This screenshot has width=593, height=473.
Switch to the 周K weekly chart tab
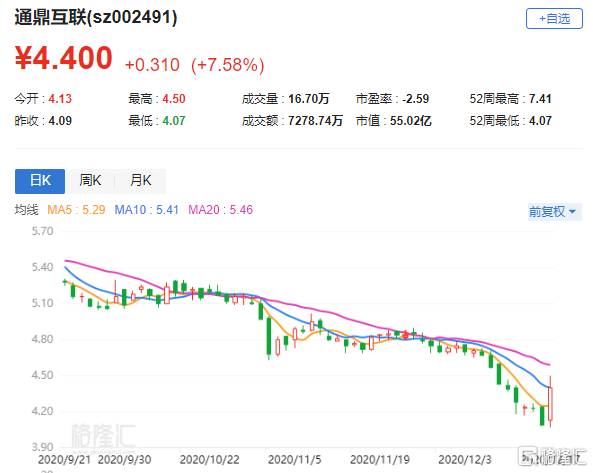pos(90,181)
